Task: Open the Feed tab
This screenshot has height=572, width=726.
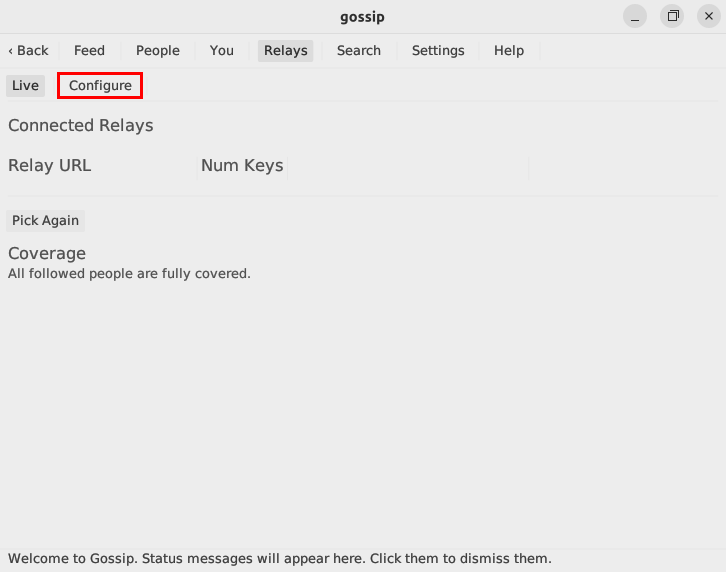Action: (89, 50)
